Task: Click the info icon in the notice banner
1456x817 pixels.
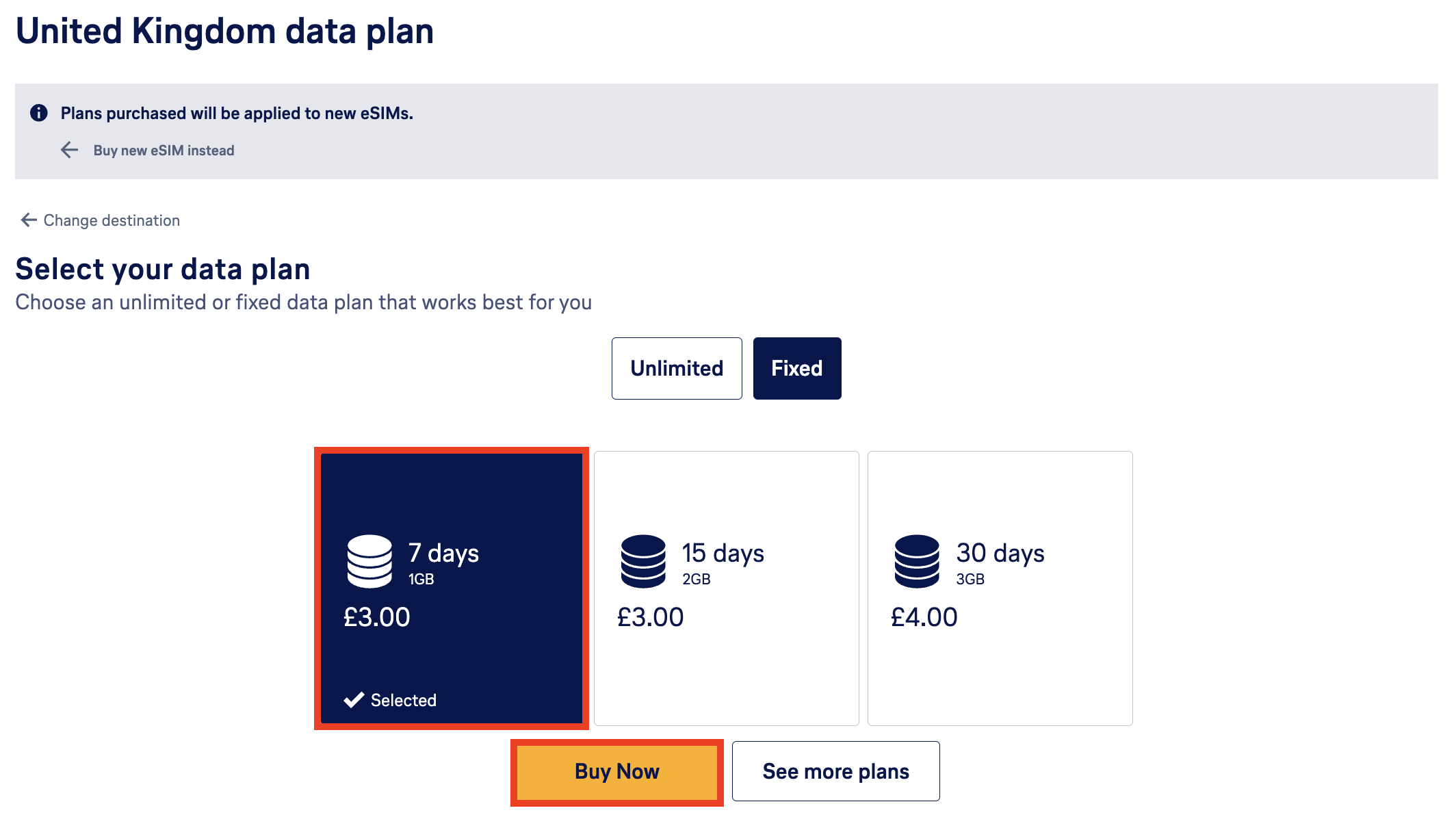Action: click(39, 113)
